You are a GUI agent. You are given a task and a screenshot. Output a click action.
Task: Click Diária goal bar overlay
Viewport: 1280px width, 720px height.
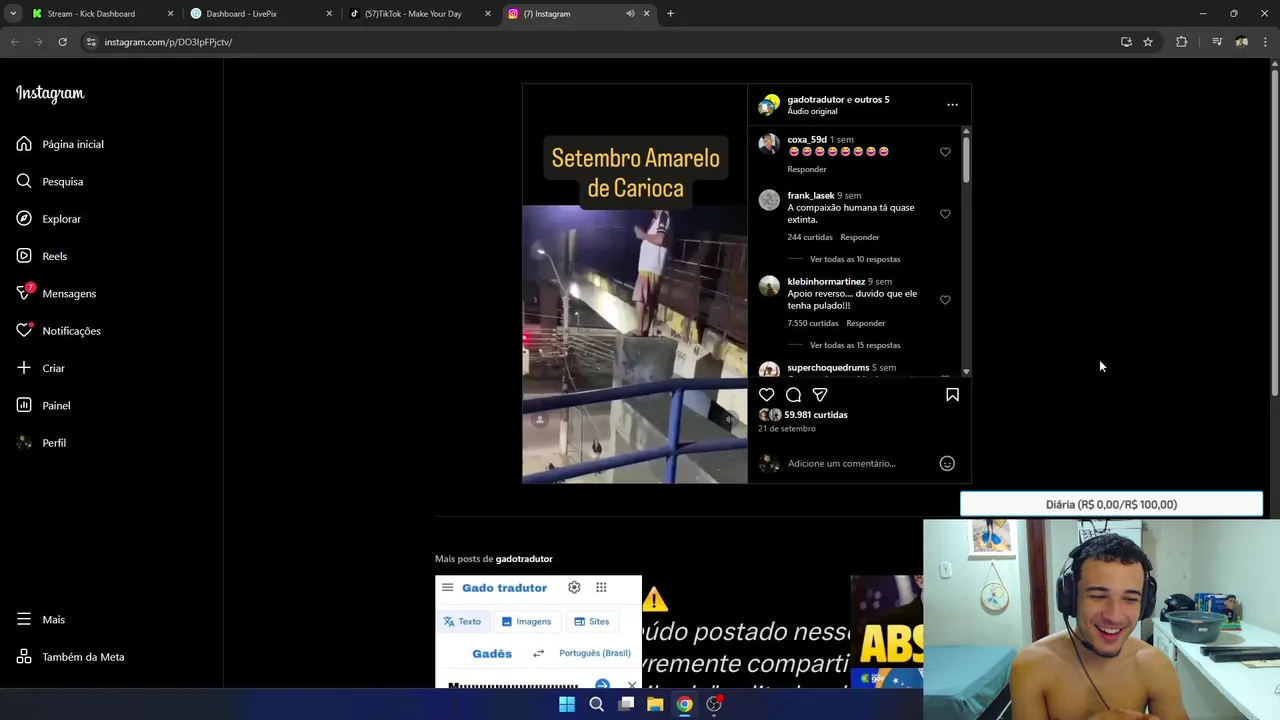pyautogui.click(x=1111, y=504)
